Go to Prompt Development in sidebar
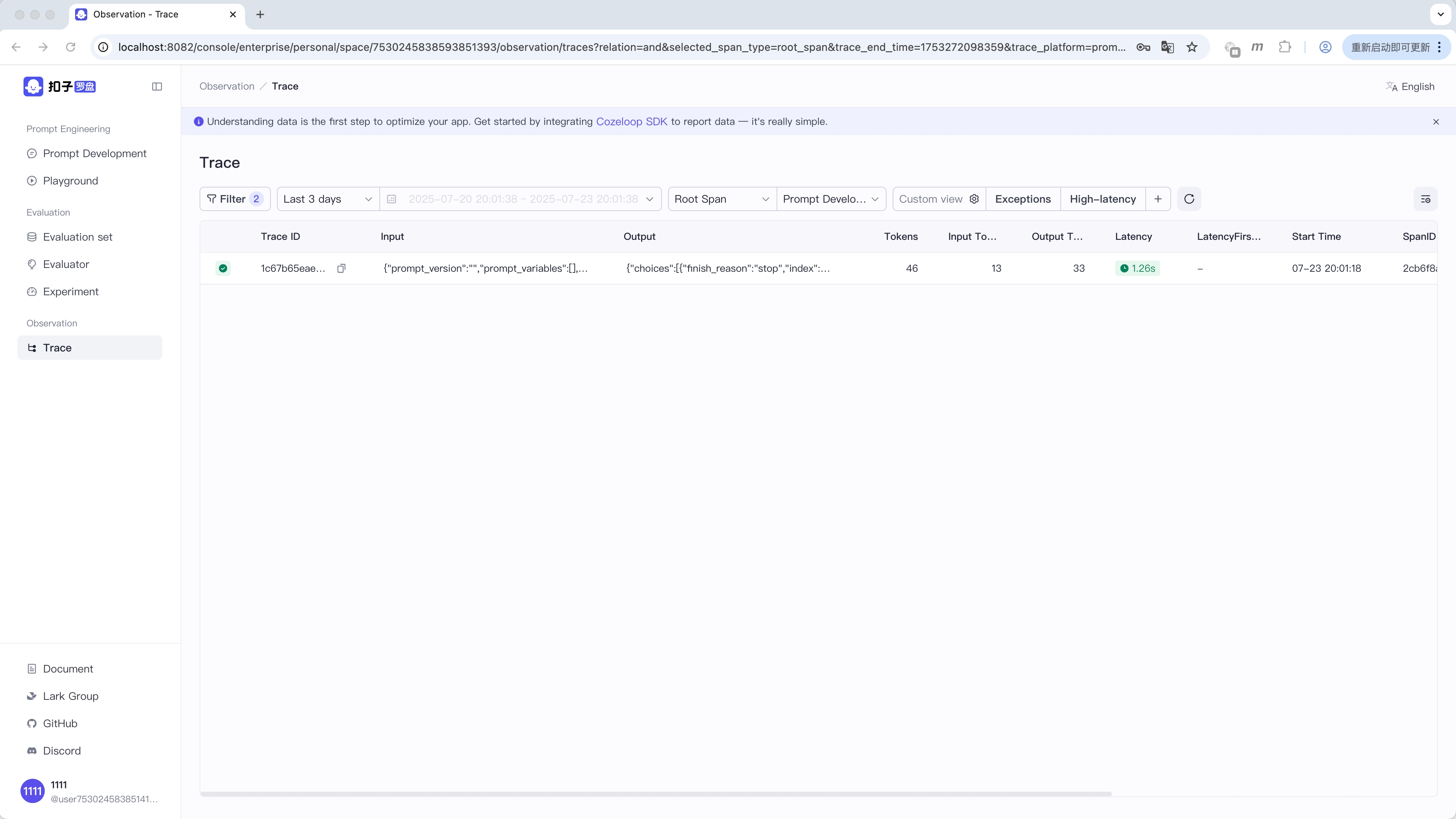1456x819 pixels. point(94,153)
